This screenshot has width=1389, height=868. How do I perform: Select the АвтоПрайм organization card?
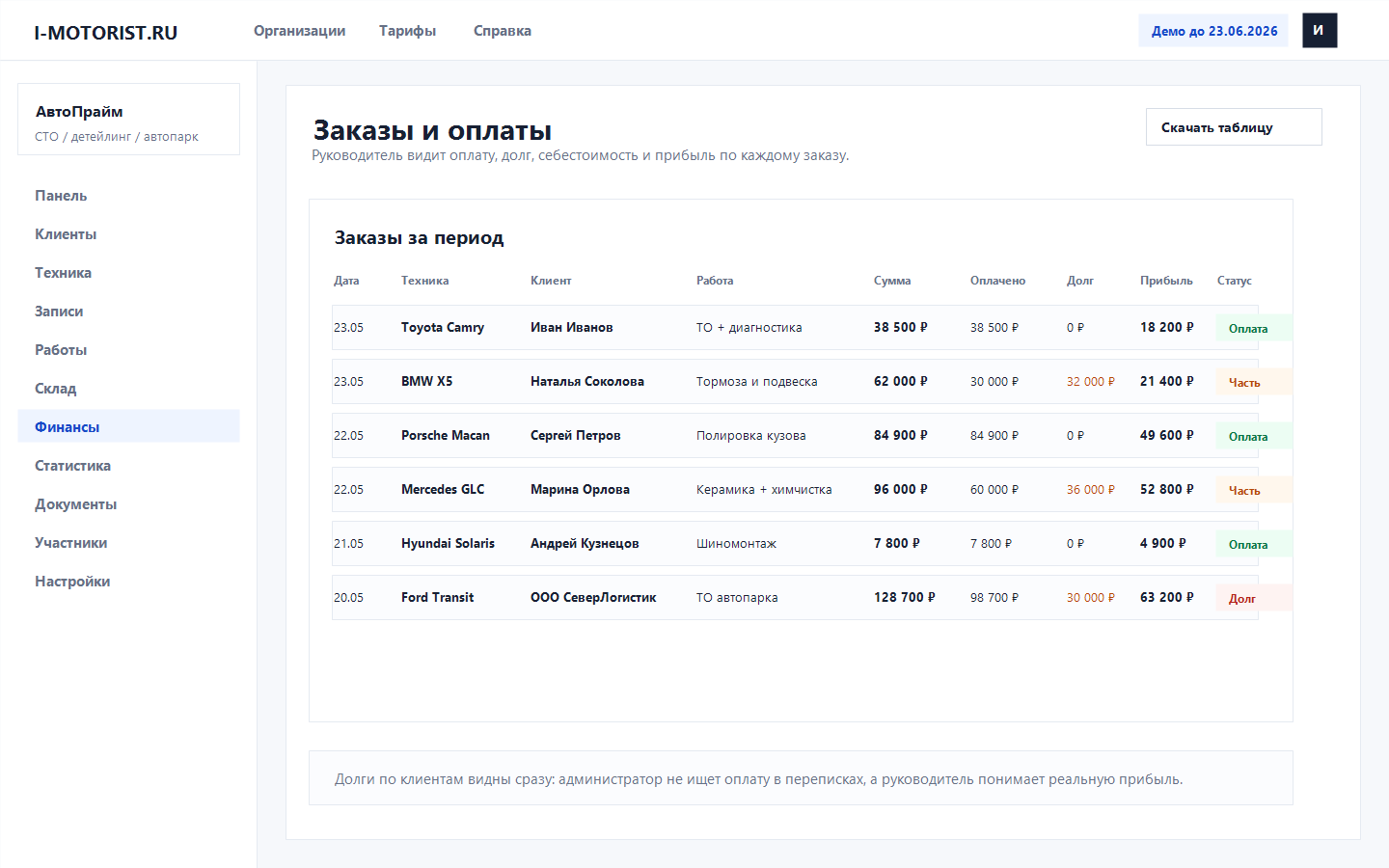[x=128, y=120]
